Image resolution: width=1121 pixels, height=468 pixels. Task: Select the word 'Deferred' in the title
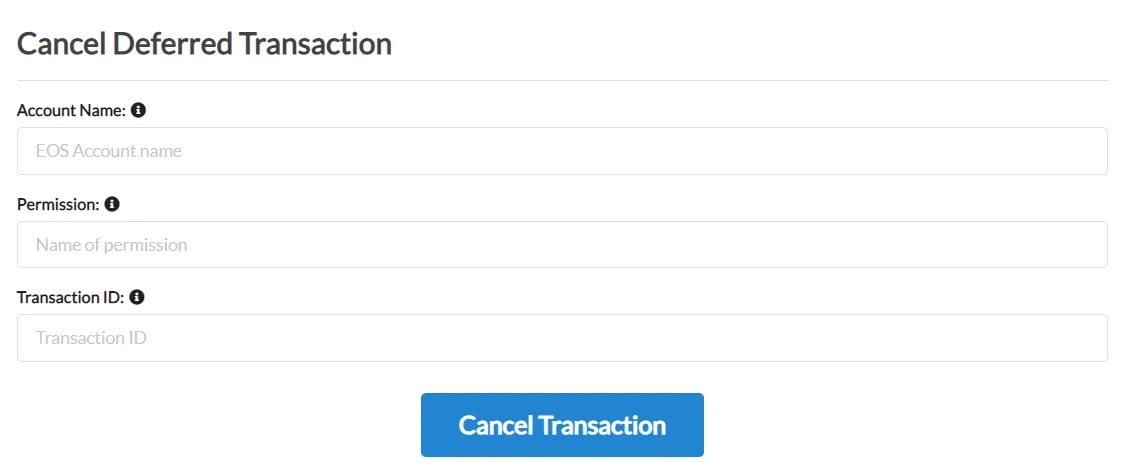coord(172,44)
